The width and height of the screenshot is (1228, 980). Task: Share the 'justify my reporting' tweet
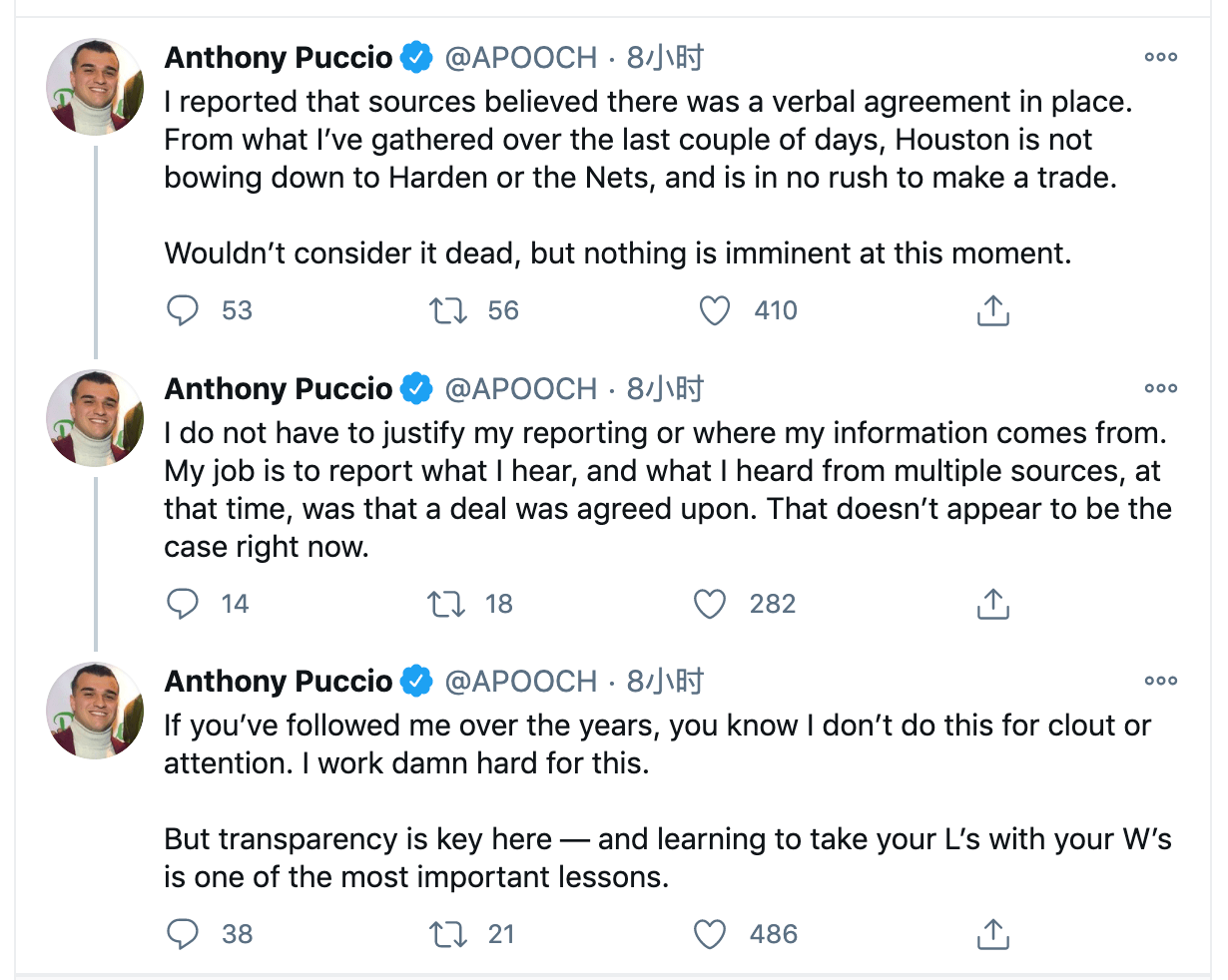(x=992, y=604)
